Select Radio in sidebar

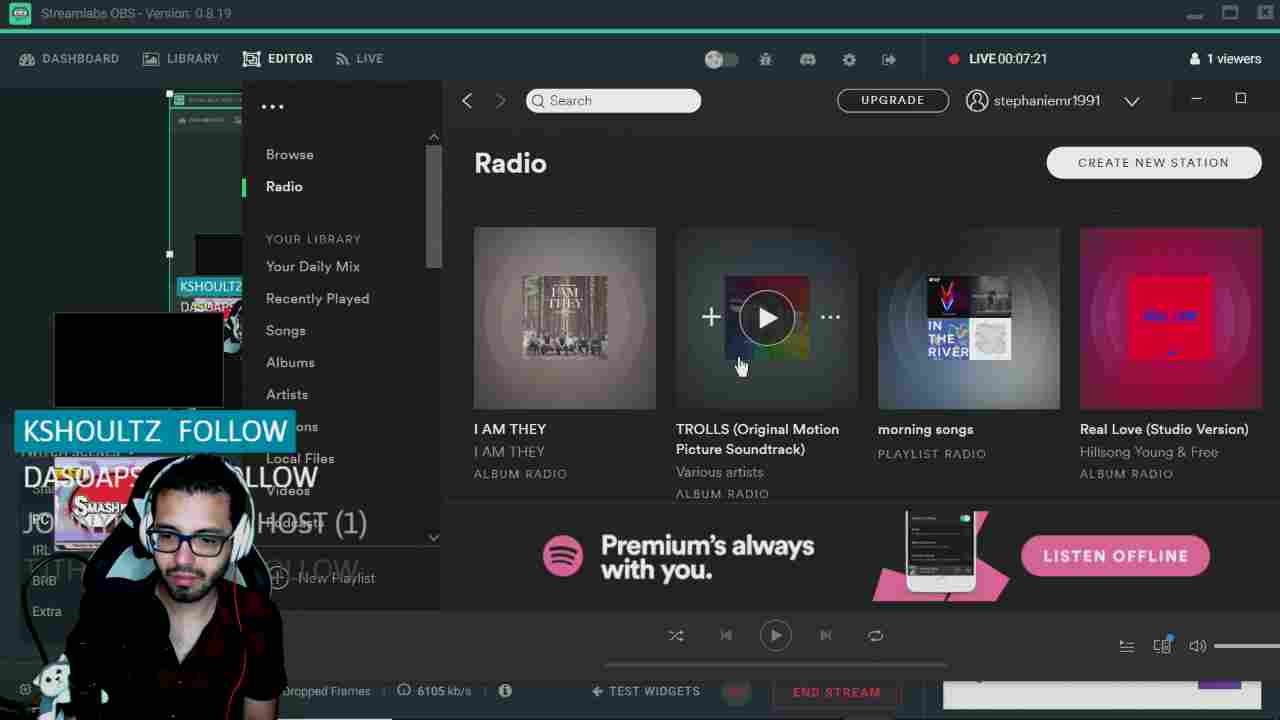(x=284, y=186)
